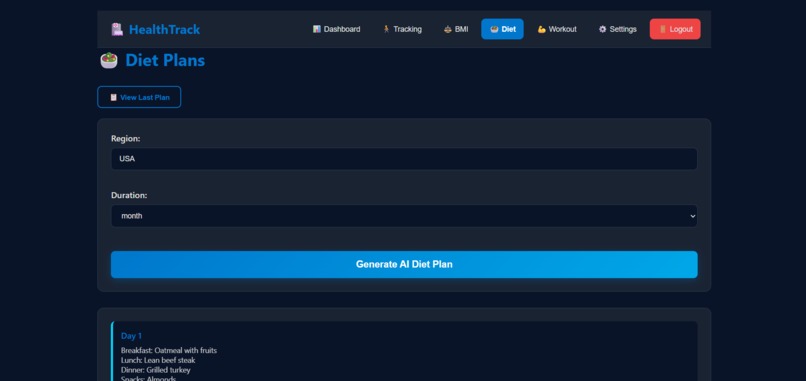Click the HealthTrack logo icon

[117, 29]
